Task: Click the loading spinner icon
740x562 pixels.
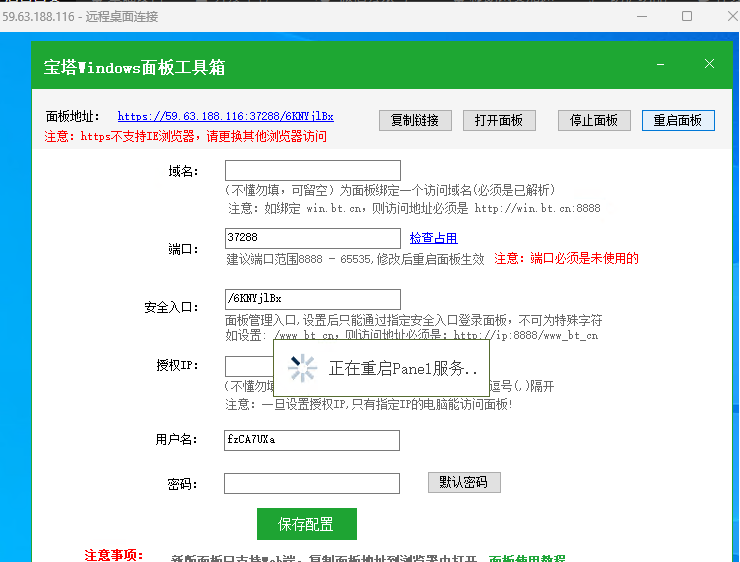Action: tap(302, 368)
